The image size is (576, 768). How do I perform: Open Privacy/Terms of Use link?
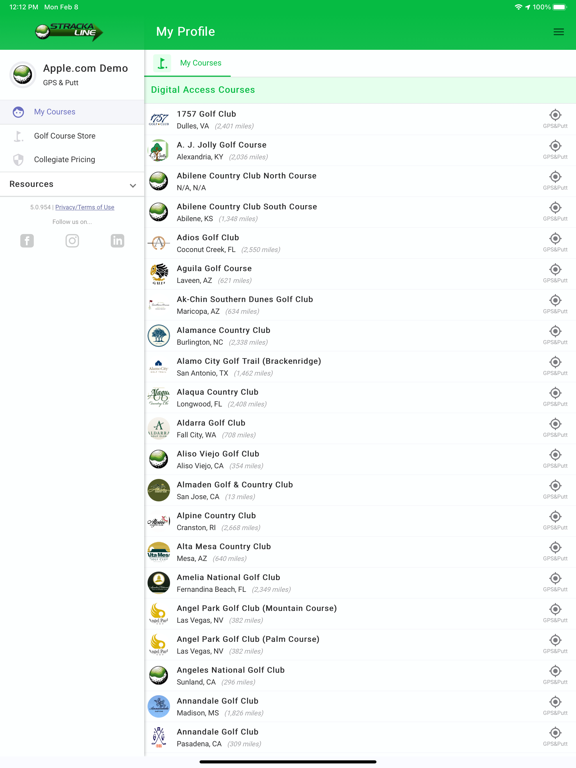[85, 207]
